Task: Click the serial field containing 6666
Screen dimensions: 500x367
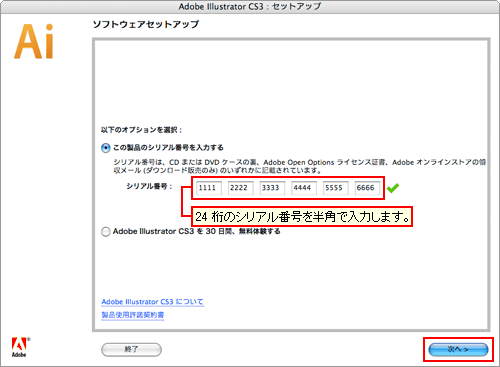Action: pyautogui.click(x=367, y=188)
